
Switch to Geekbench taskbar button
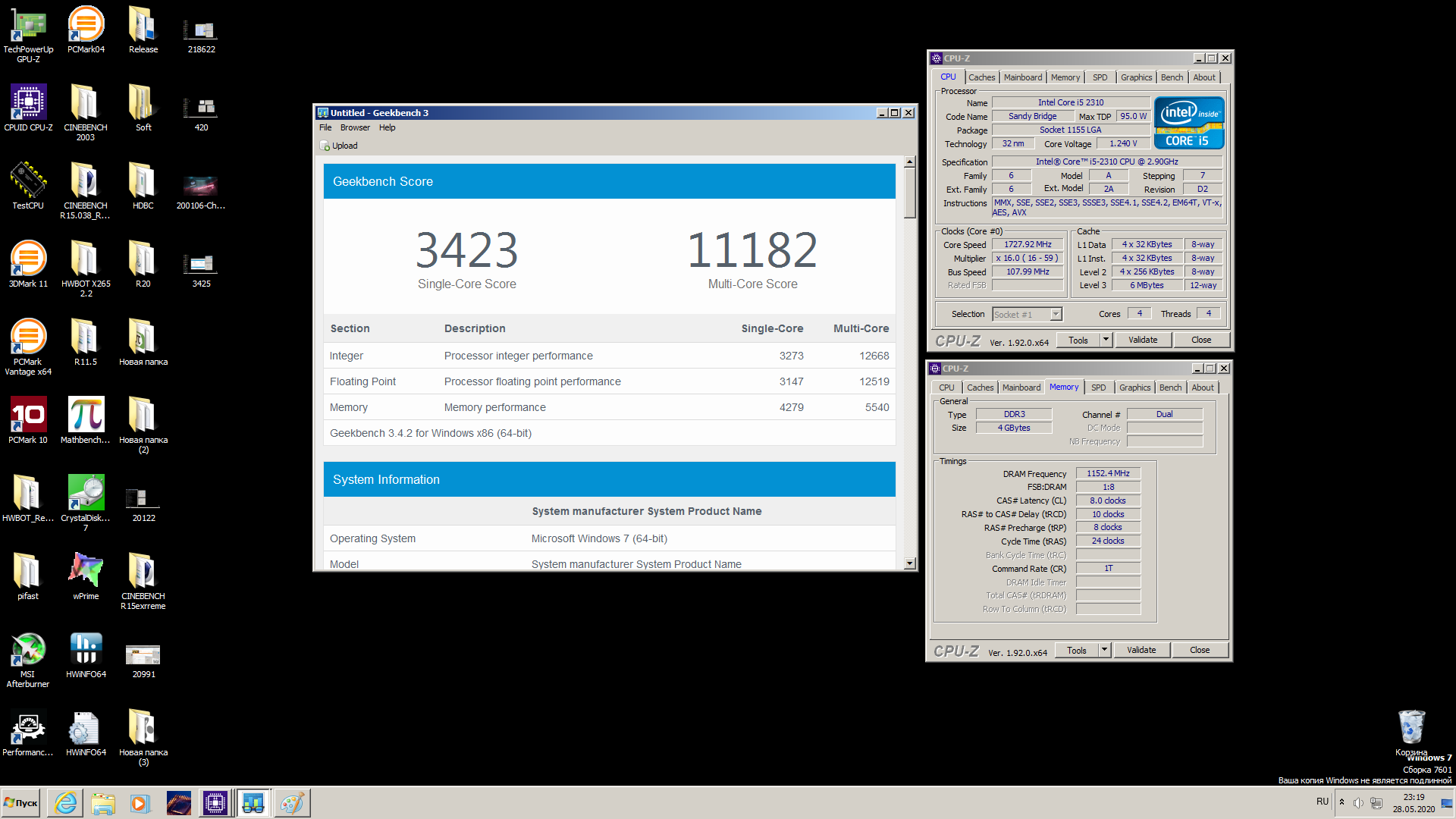253,803
